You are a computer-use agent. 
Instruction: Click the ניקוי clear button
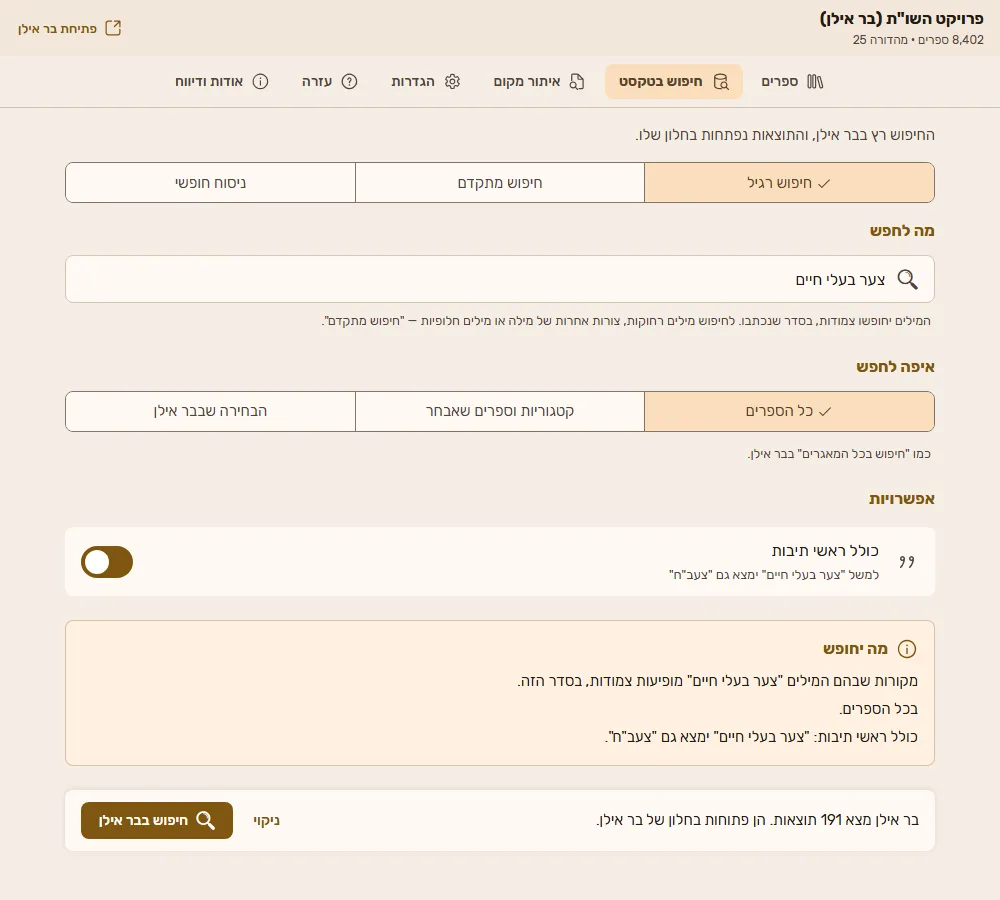tap(267, 820)
